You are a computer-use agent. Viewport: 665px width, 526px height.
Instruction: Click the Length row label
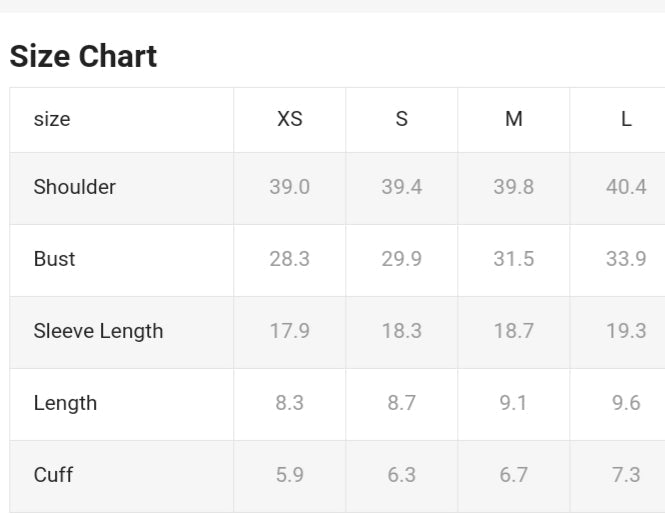(65, 403)
